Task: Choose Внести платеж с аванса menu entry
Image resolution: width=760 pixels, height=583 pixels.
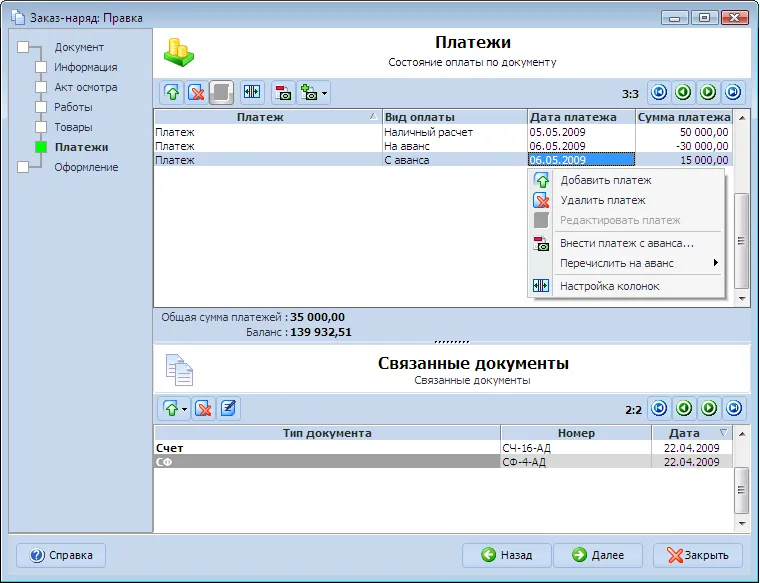Action: point(626,243)
